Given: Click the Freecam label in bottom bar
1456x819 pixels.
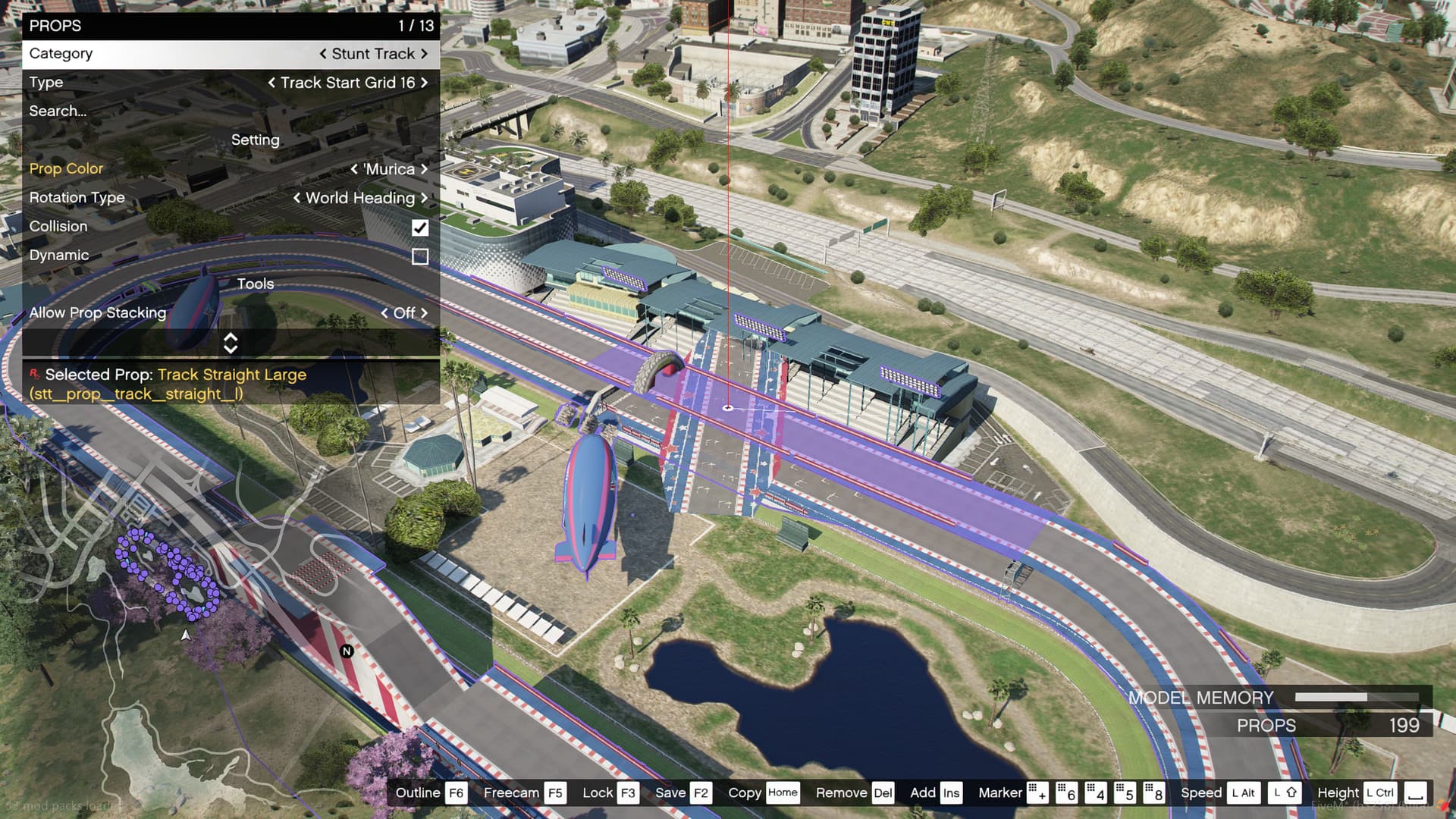Looking at the screenshot, I should pyautogui.click(x=512, y=792).
